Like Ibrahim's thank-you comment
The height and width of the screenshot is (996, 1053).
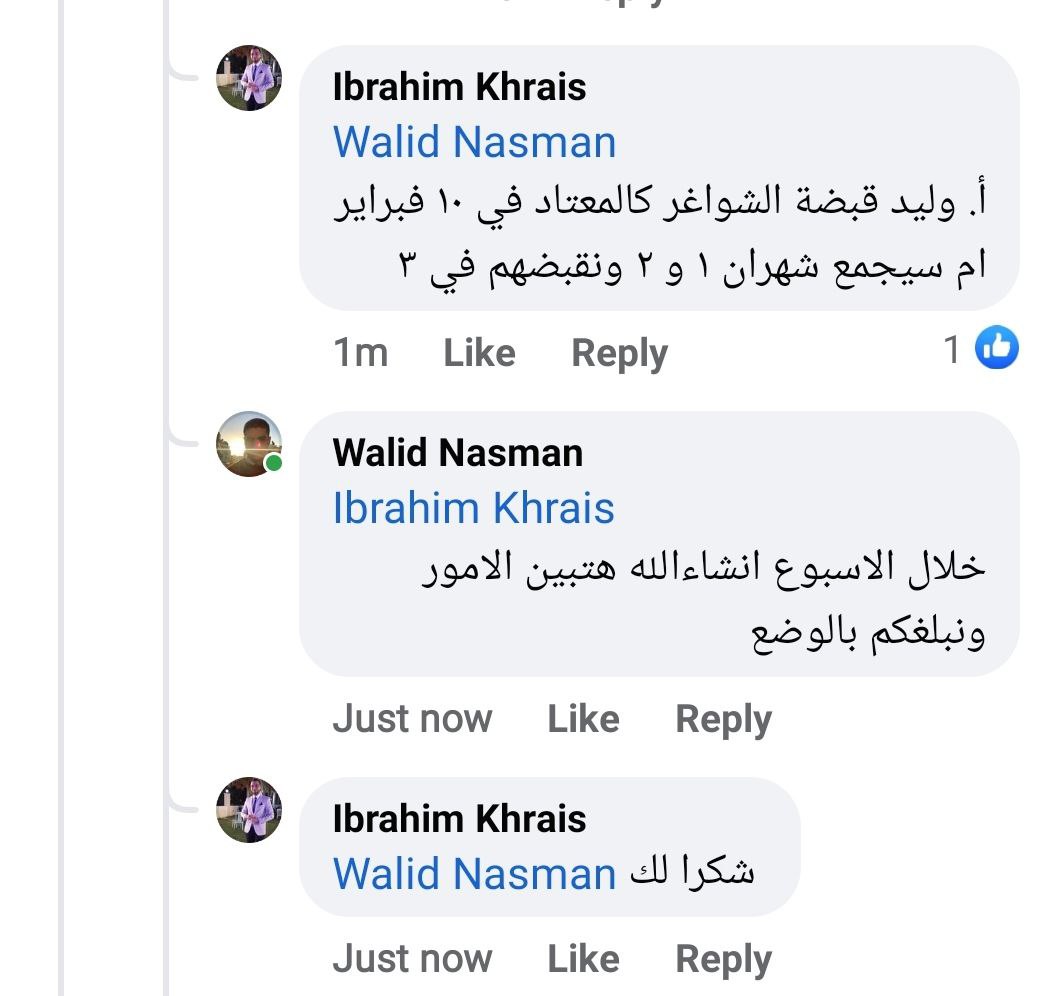pyautogui.click(x=583, y=959)
